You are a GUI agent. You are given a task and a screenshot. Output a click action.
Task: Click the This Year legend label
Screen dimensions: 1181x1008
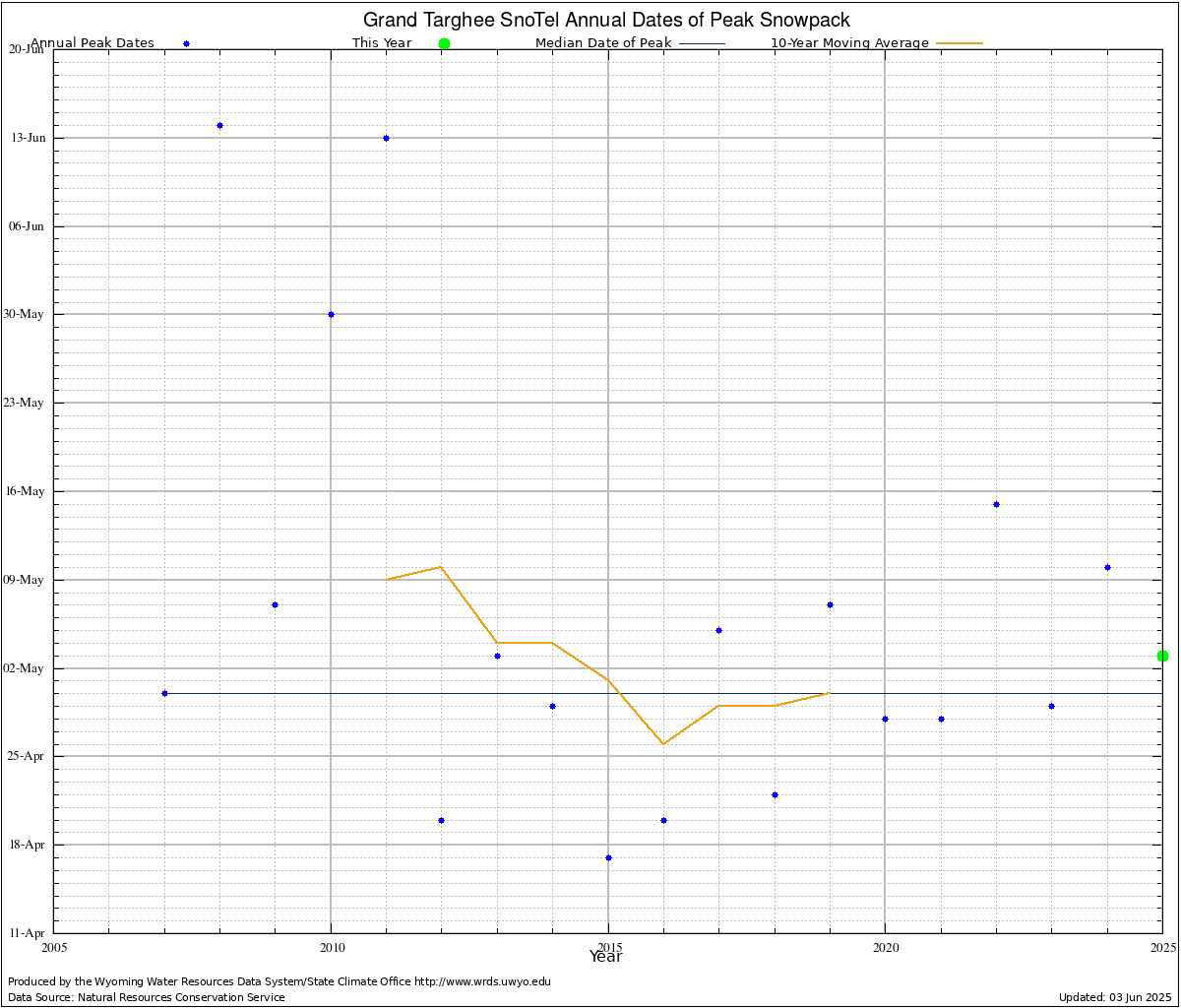[382, 43]
